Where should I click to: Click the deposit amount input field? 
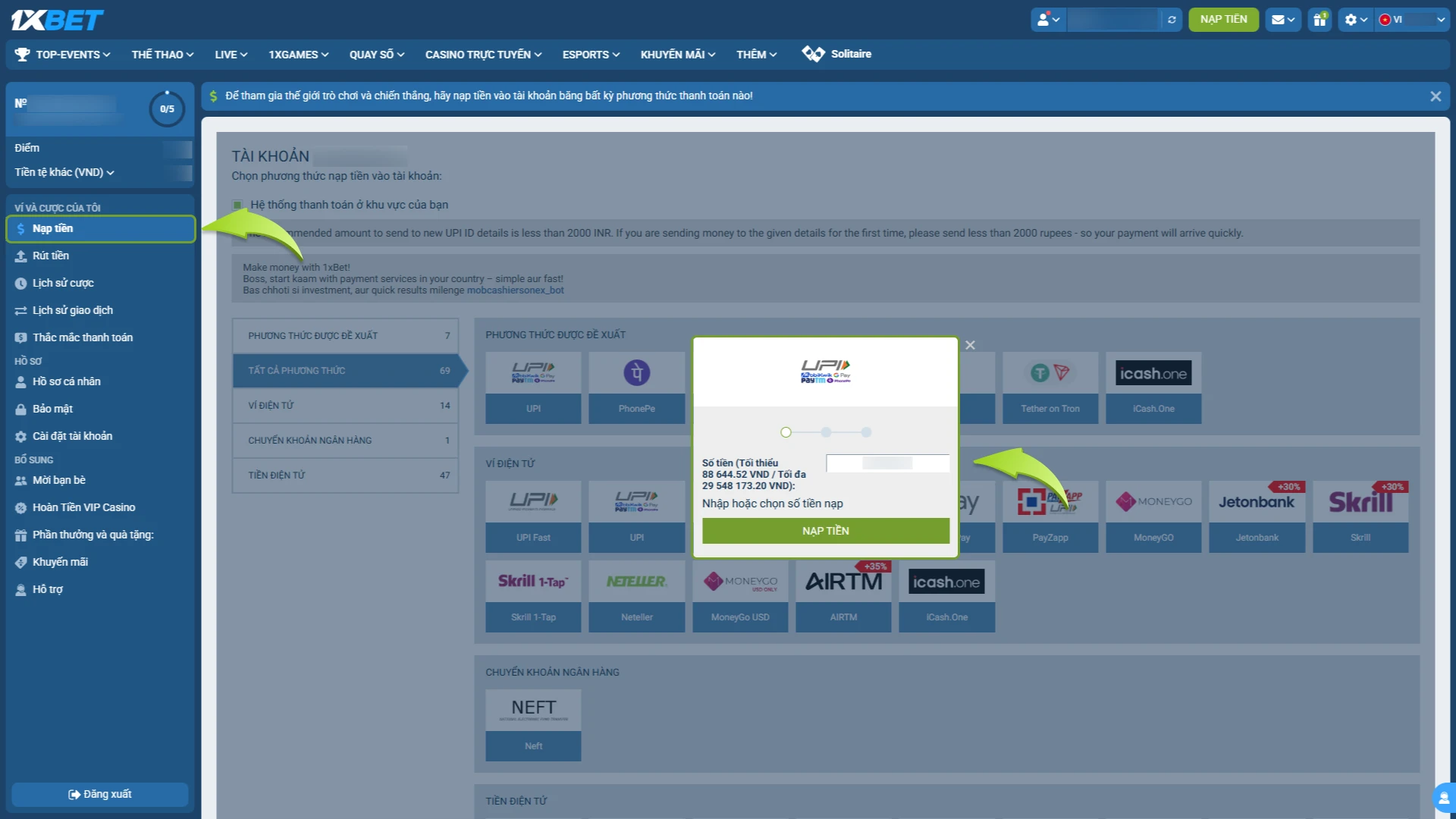point(887,463)
